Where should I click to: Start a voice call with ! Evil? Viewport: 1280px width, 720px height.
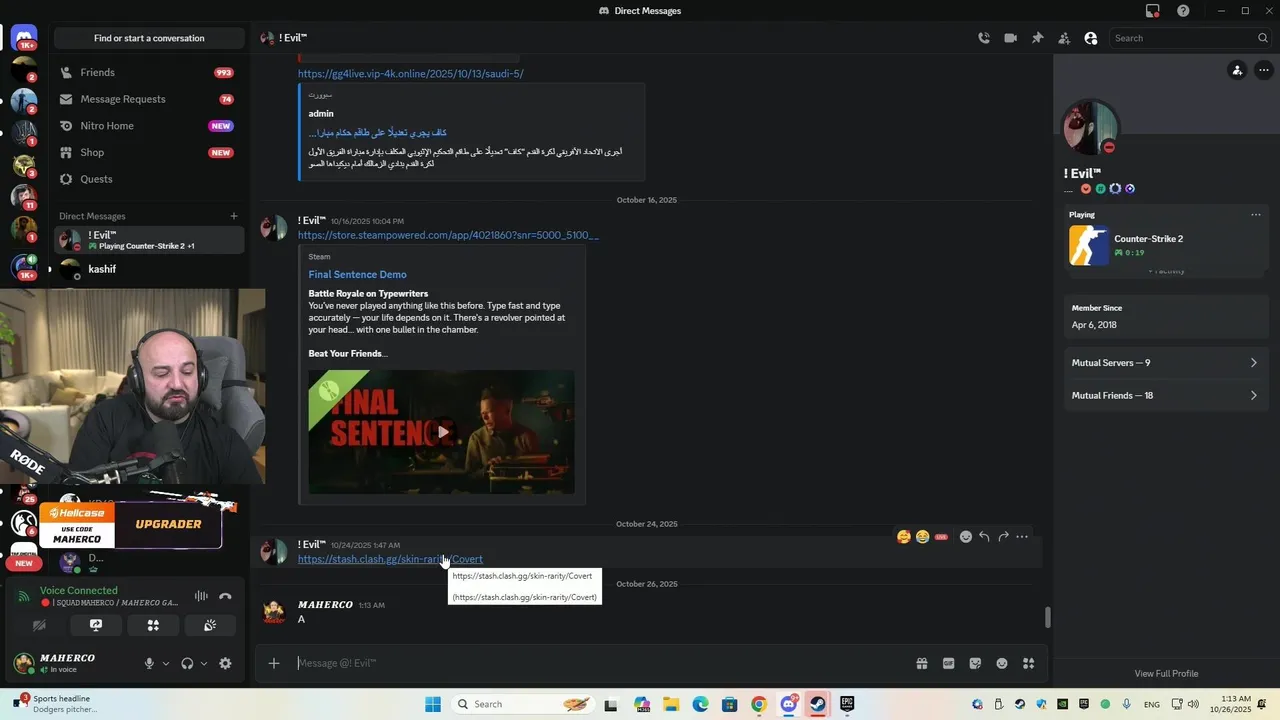point(984,38)
